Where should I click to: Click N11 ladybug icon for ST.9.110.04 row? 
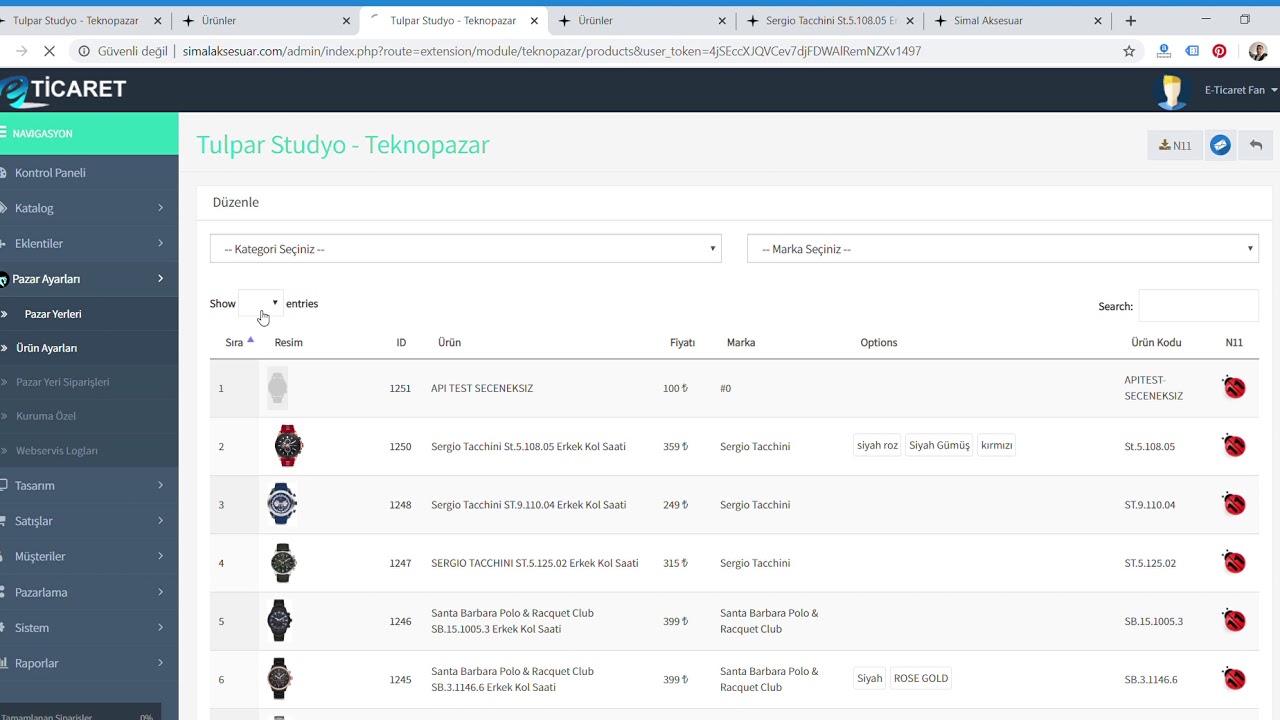click(1234, 503)
